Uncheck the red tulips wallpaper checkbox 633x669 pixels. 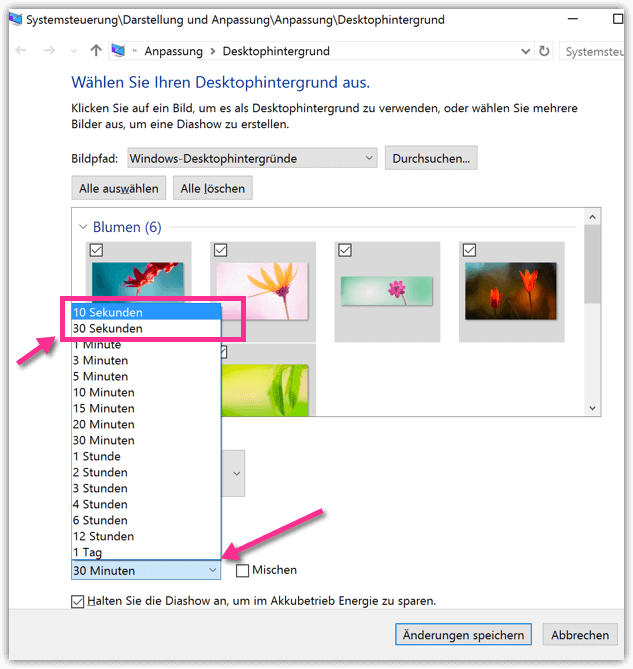469,250
